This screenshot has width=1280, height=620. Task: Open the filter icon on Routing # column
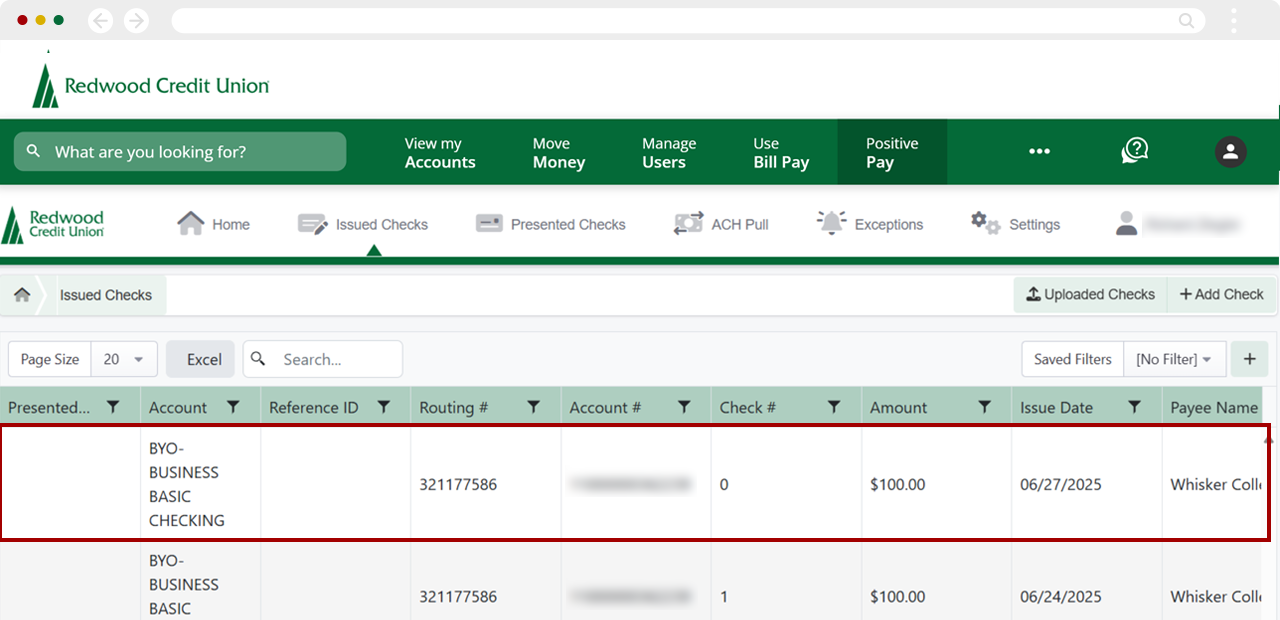pos(533,407)
